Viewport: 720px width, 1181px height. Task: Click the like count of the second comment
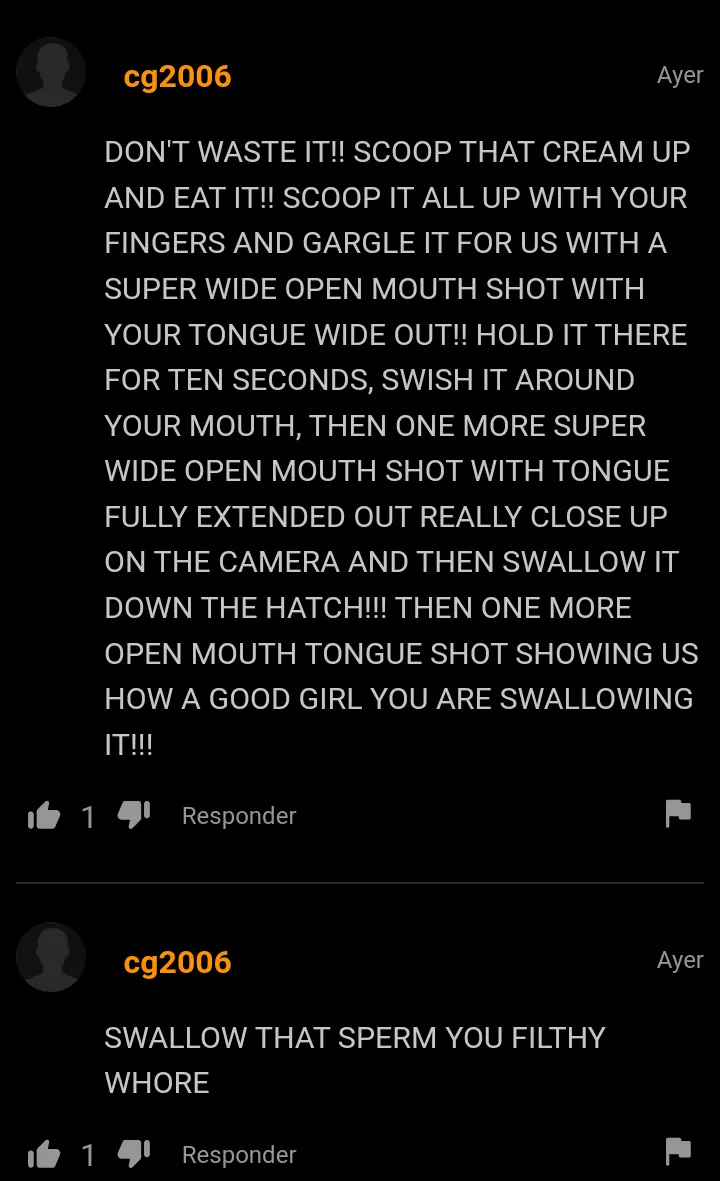[x=88, y=1155]
